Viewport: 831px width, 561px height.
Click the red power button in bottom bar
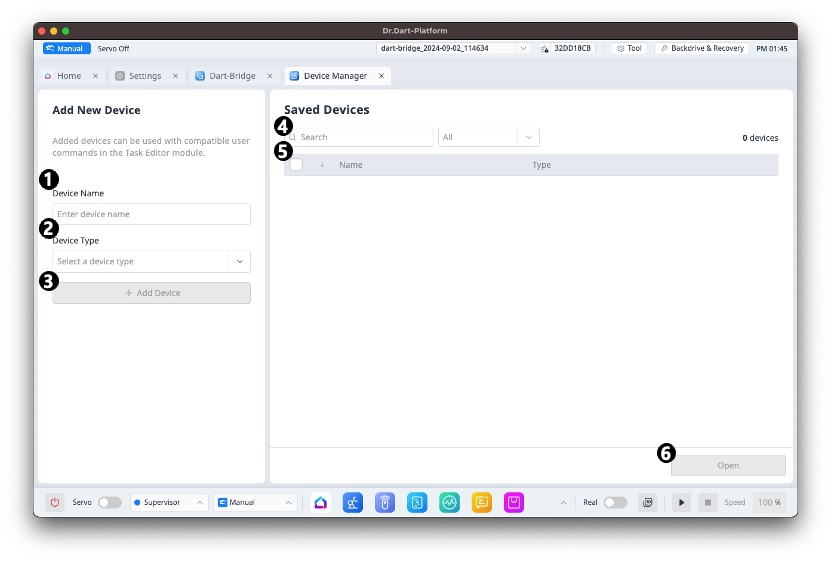[55, 502]
